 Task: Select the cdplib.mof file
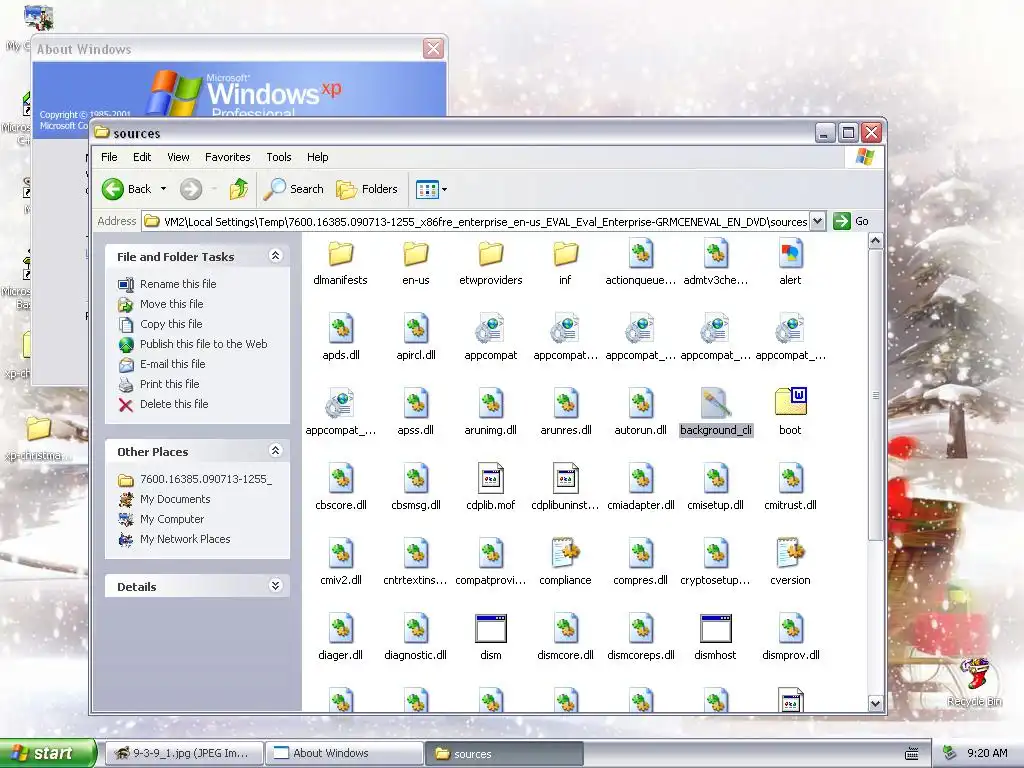point(490,488)
